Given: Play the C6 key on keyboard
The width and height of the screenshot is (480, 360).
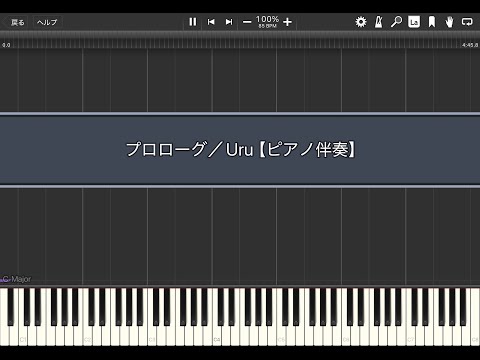Looking at the screenshot, I should (346, 333).
